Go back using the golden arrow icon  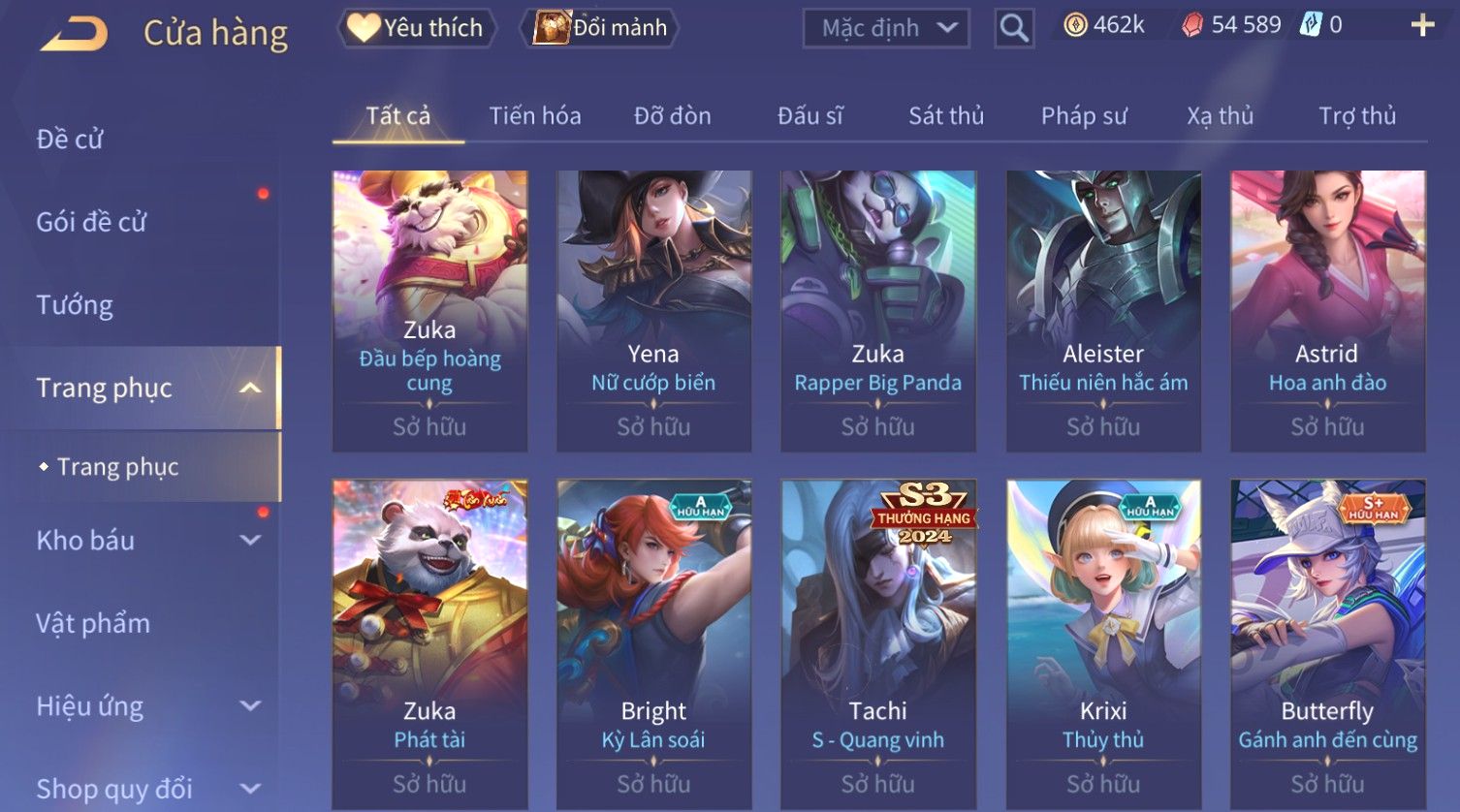(x=74, y=34)
